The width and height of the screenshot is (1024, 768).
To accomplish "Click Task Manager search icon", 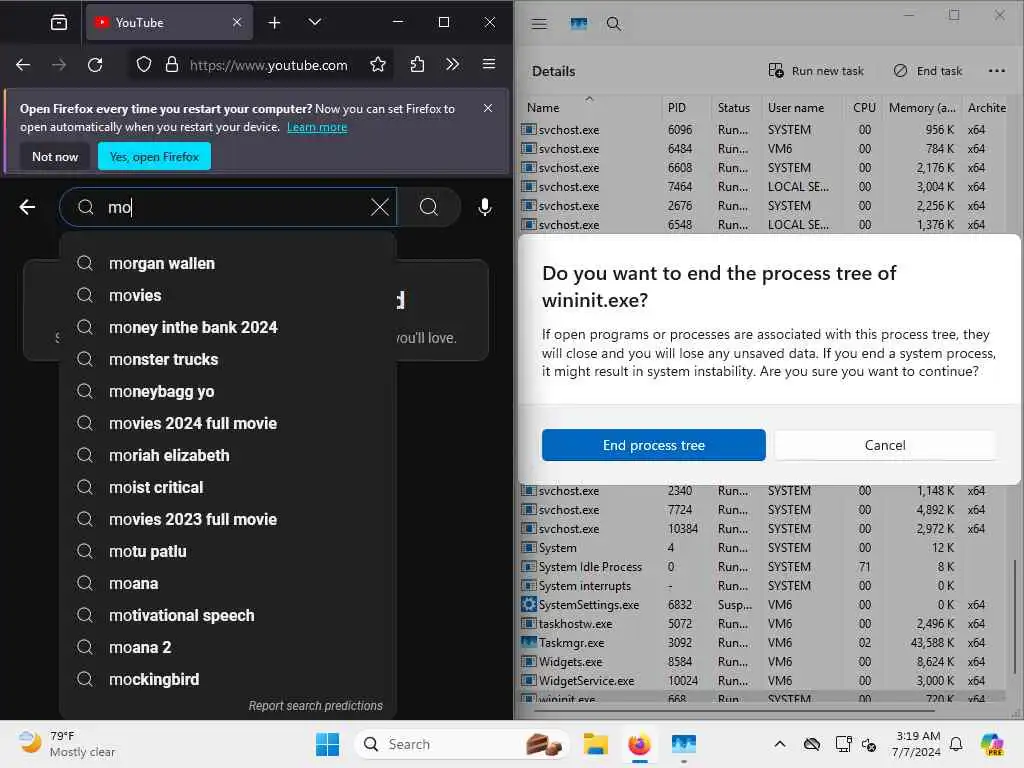I will tap(613, 24).
